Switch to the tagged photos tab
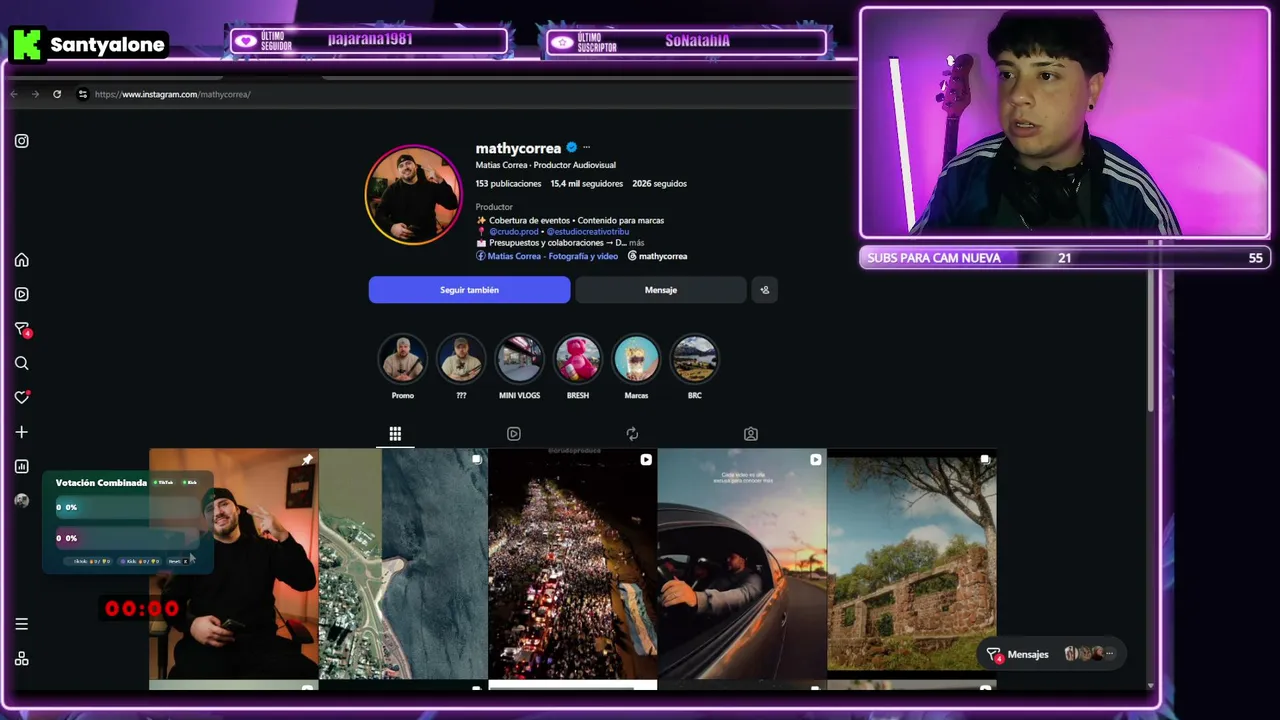The width and height of the screenshot is (1280, 720). [x=751, y=434]
